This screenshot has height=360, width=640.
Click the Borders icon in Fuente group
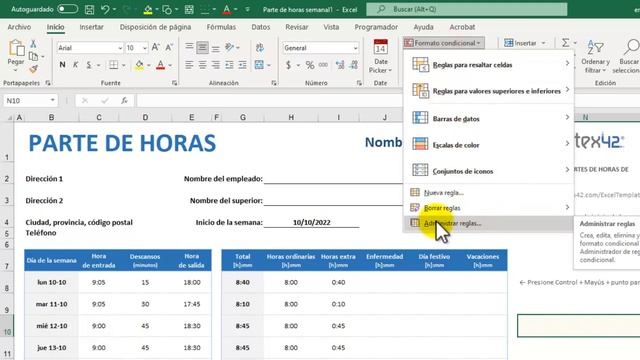(113, 65)
